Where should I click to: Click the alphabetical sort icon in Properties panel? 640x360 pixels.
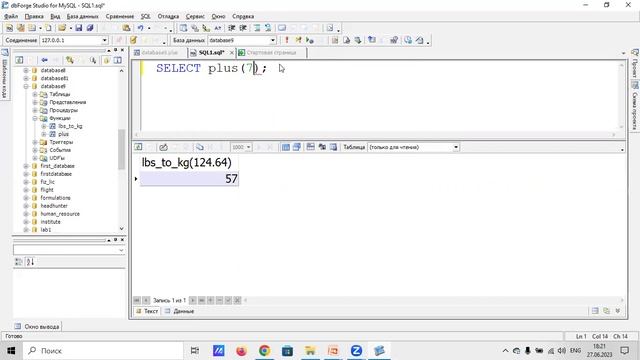(x=30, y=262)
